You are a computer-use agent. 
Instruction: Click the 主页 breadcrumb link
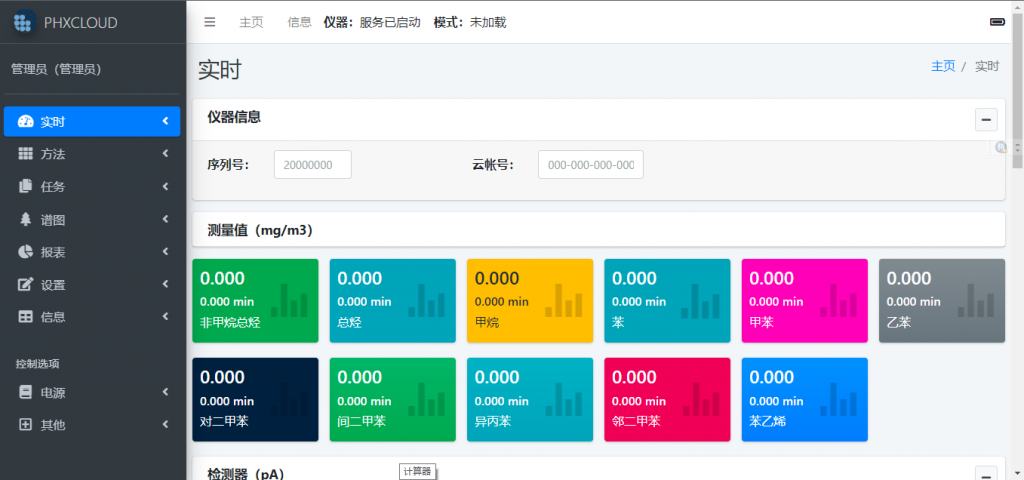click(943, 66)
